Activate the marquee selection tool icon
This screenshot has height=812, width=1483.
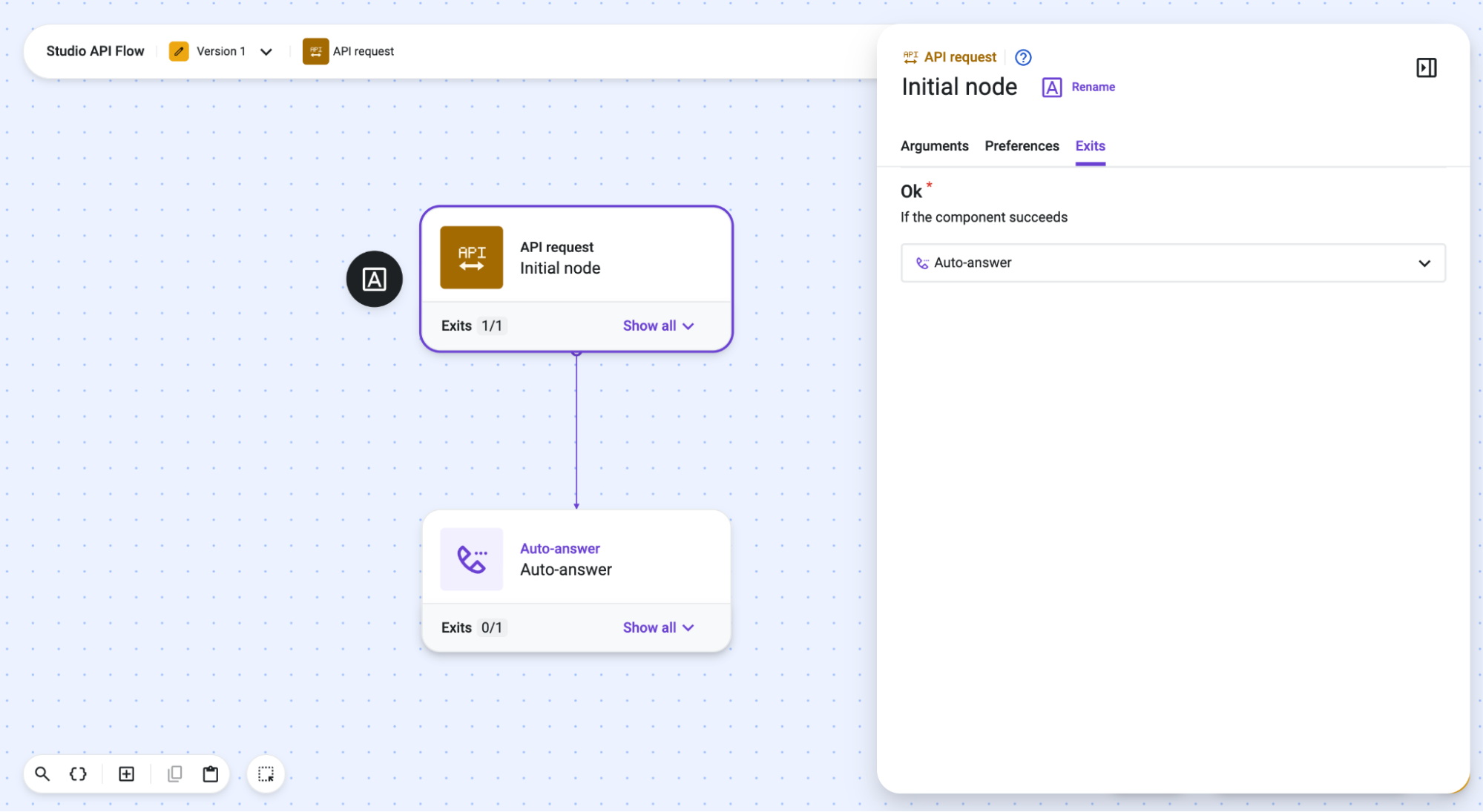[266, 774]
